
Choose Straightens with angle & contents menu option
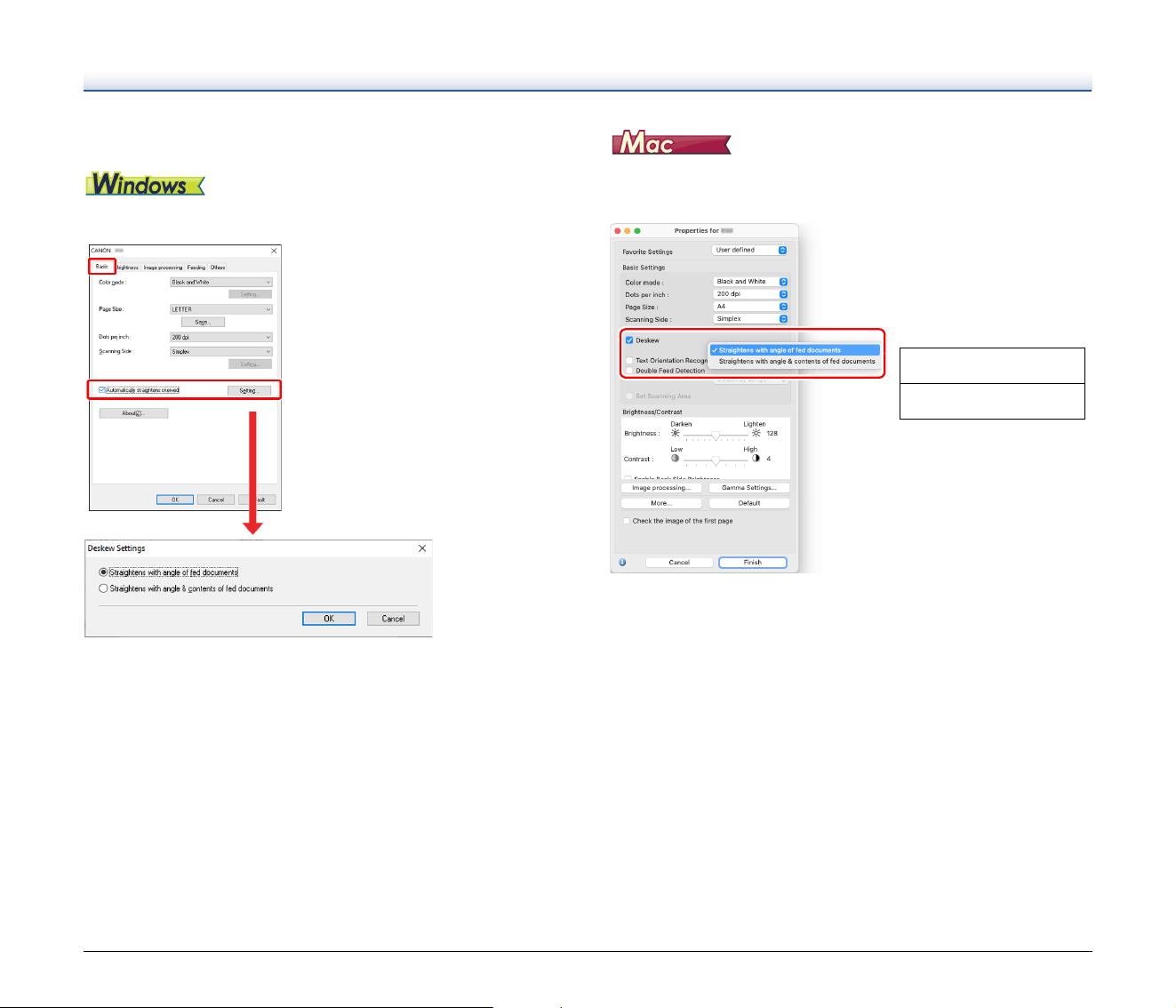pyautogui.click(x=796, y=362)
